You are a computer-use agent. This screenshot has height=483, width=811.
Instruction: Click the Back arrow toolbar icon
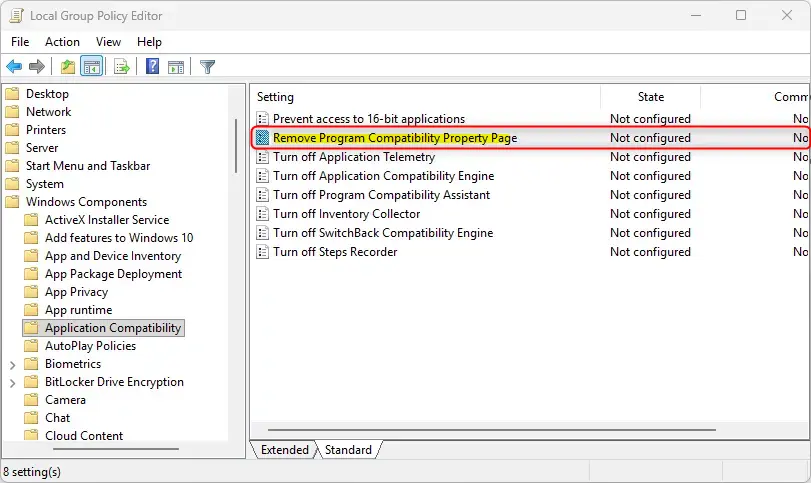point(14,67)
